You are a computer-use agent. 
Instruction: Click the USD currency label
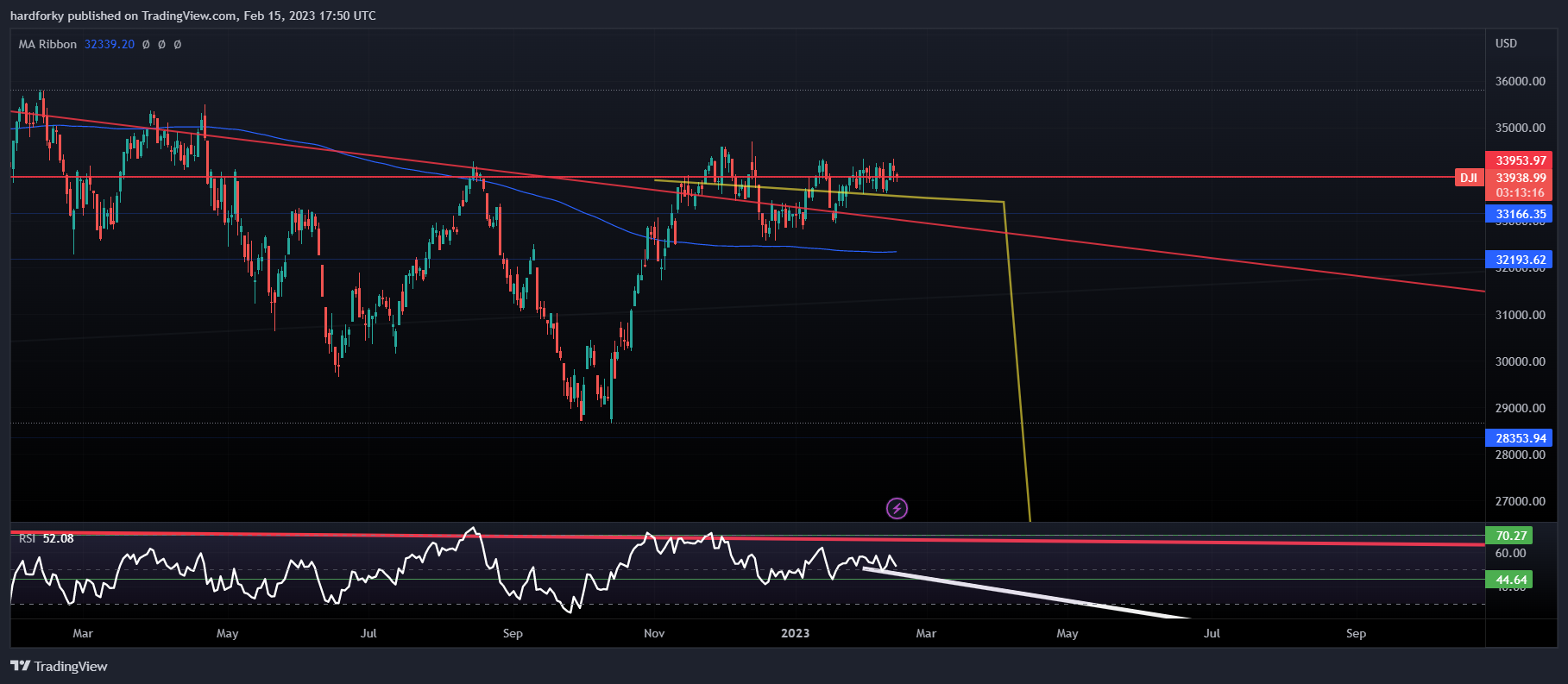[1506, 43]
